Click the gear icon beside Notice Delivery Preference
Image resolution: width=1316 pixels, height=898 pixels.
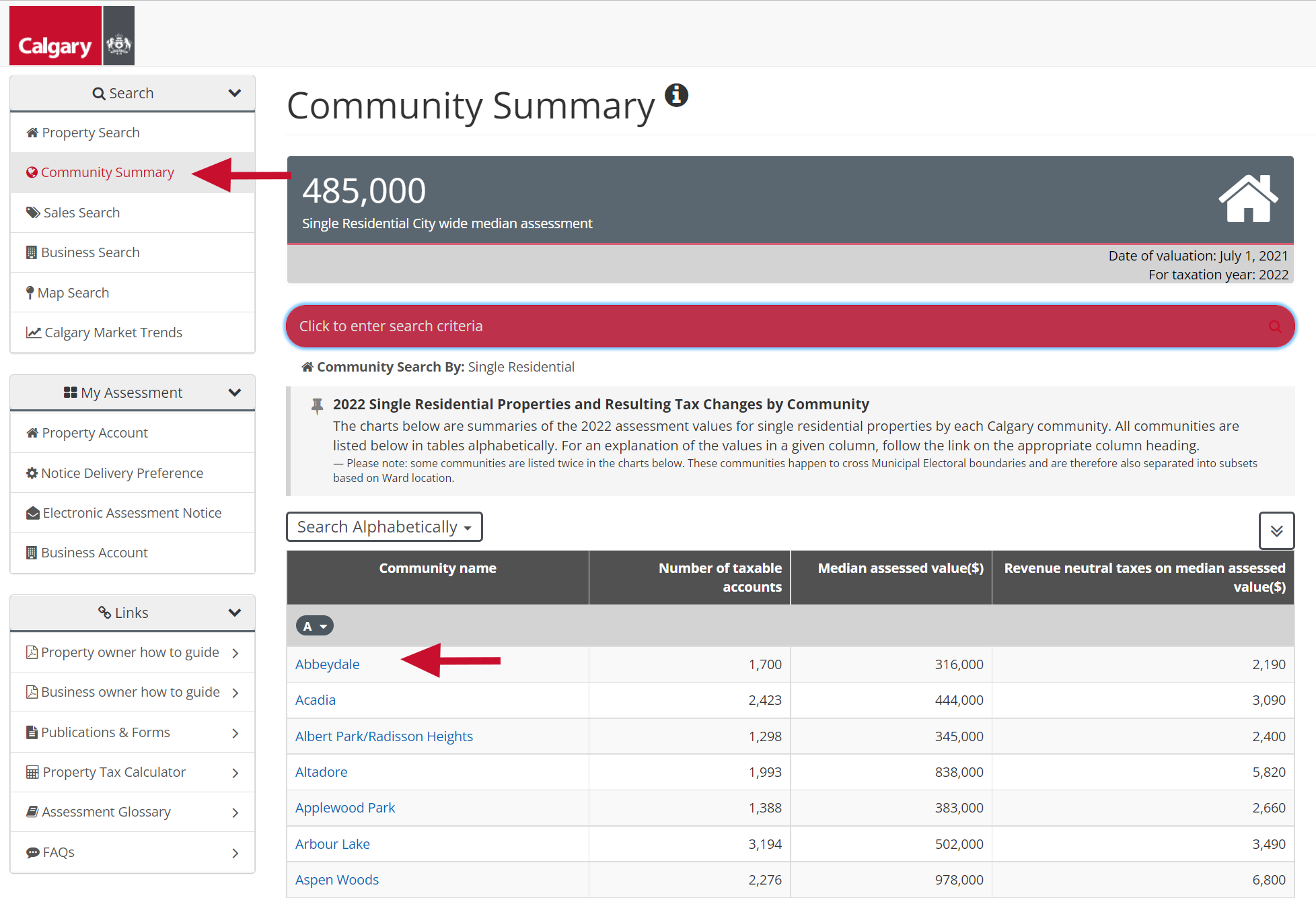32,473
